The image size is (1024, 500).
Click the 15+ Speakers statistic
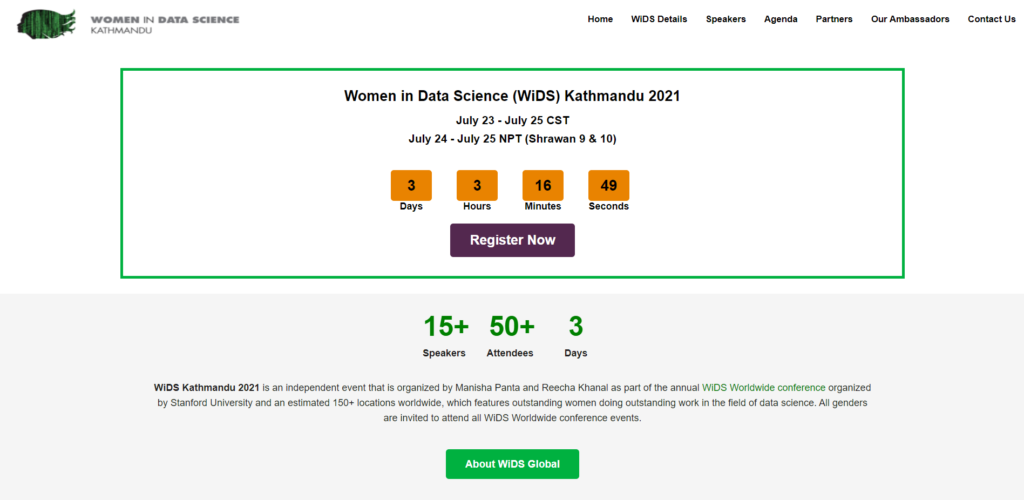click(x=444, y=336)
